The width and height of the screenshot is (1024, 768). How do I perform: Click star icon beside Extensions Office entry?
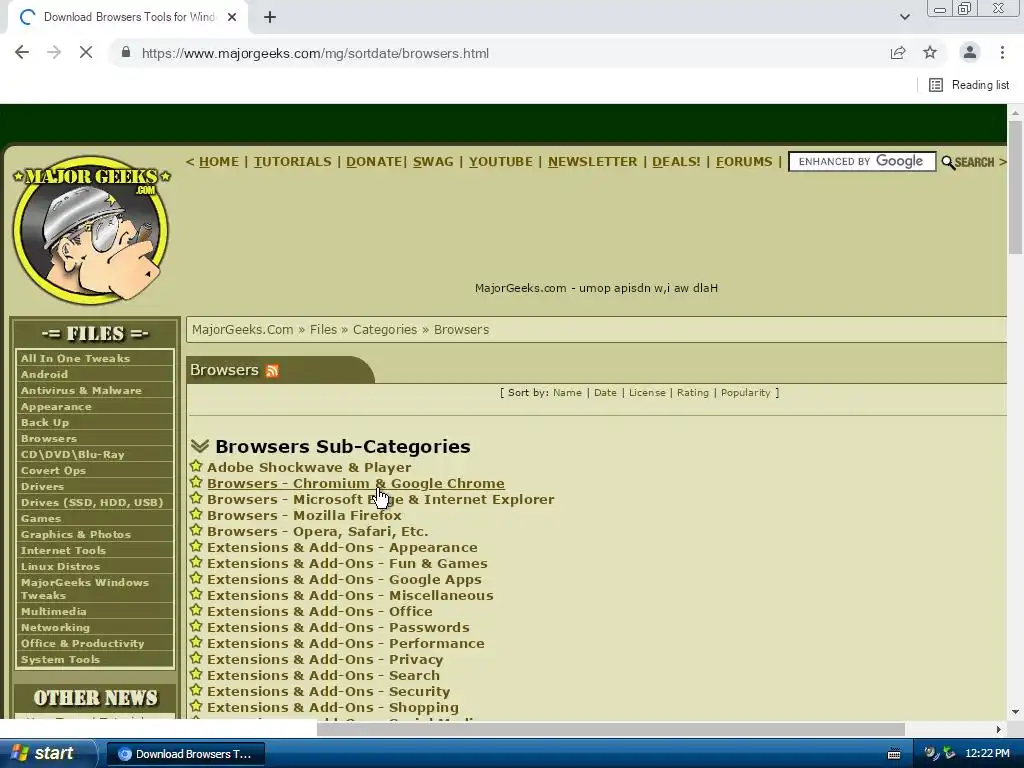(x=196, y=610)
